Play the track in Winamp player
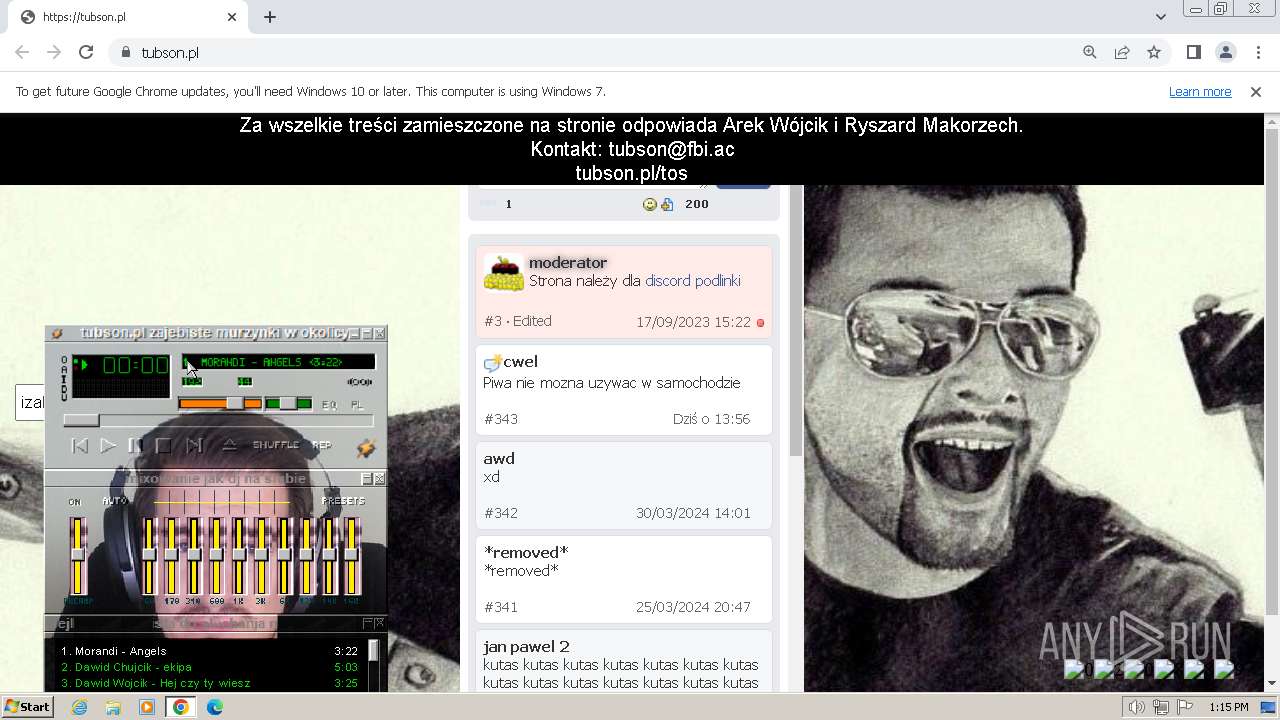This screenshot has width=1280, height=720. point(107,446)
